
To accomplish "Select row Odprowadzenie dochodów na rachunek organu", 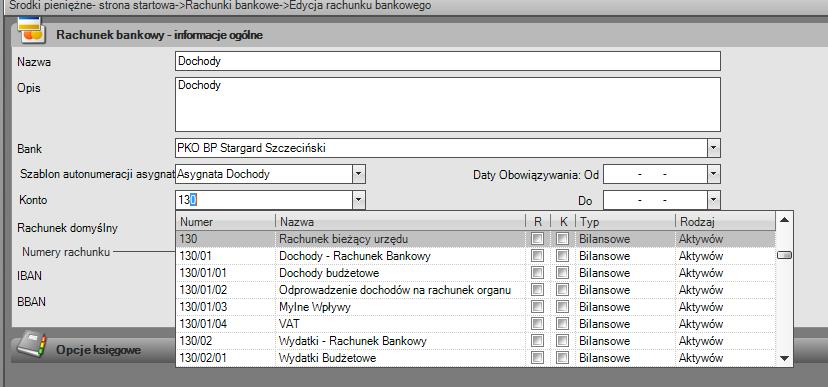I will [476, 290].
